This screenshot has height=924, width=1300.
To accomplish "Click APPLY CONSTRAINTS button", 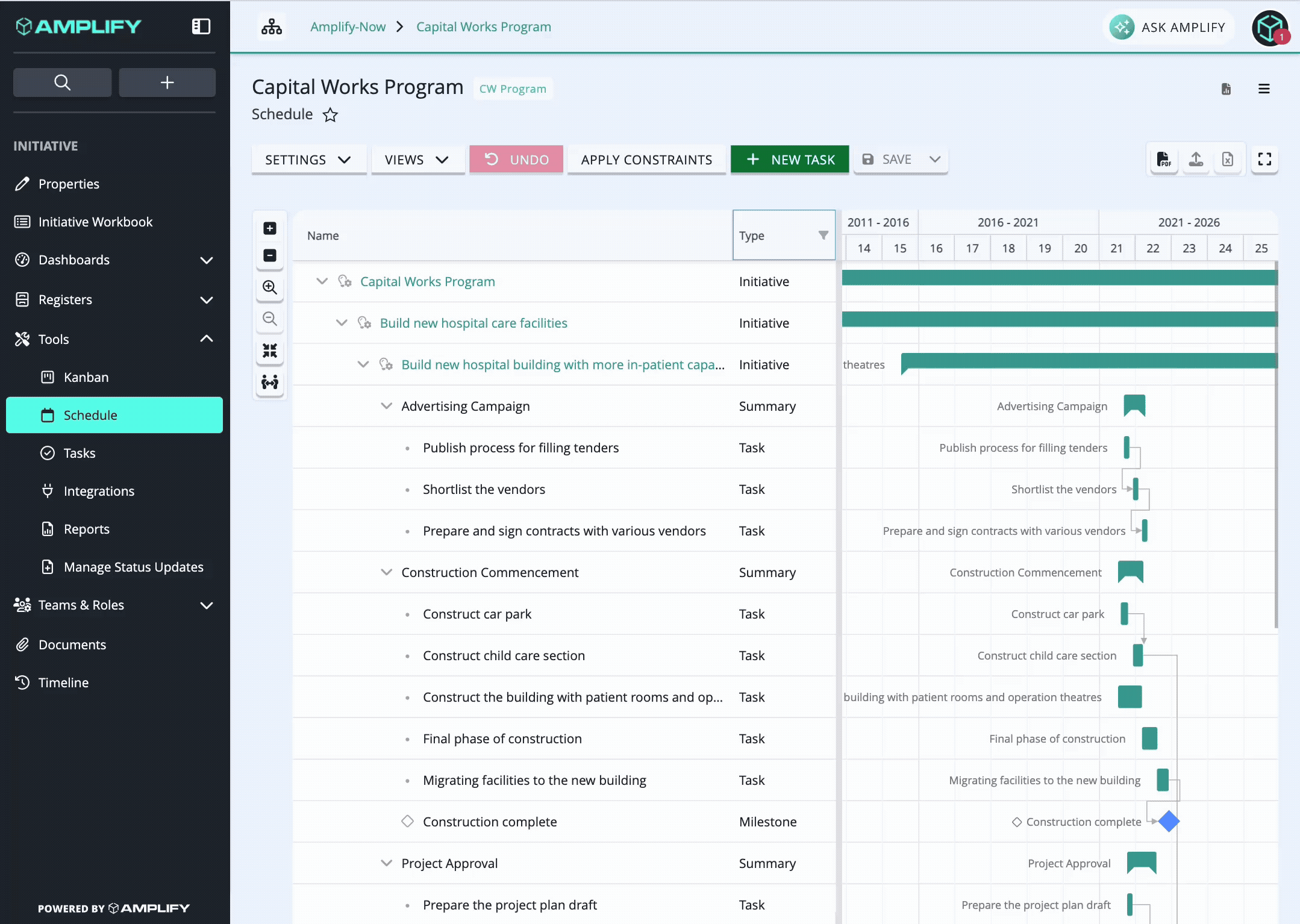I will pos(646,160).
